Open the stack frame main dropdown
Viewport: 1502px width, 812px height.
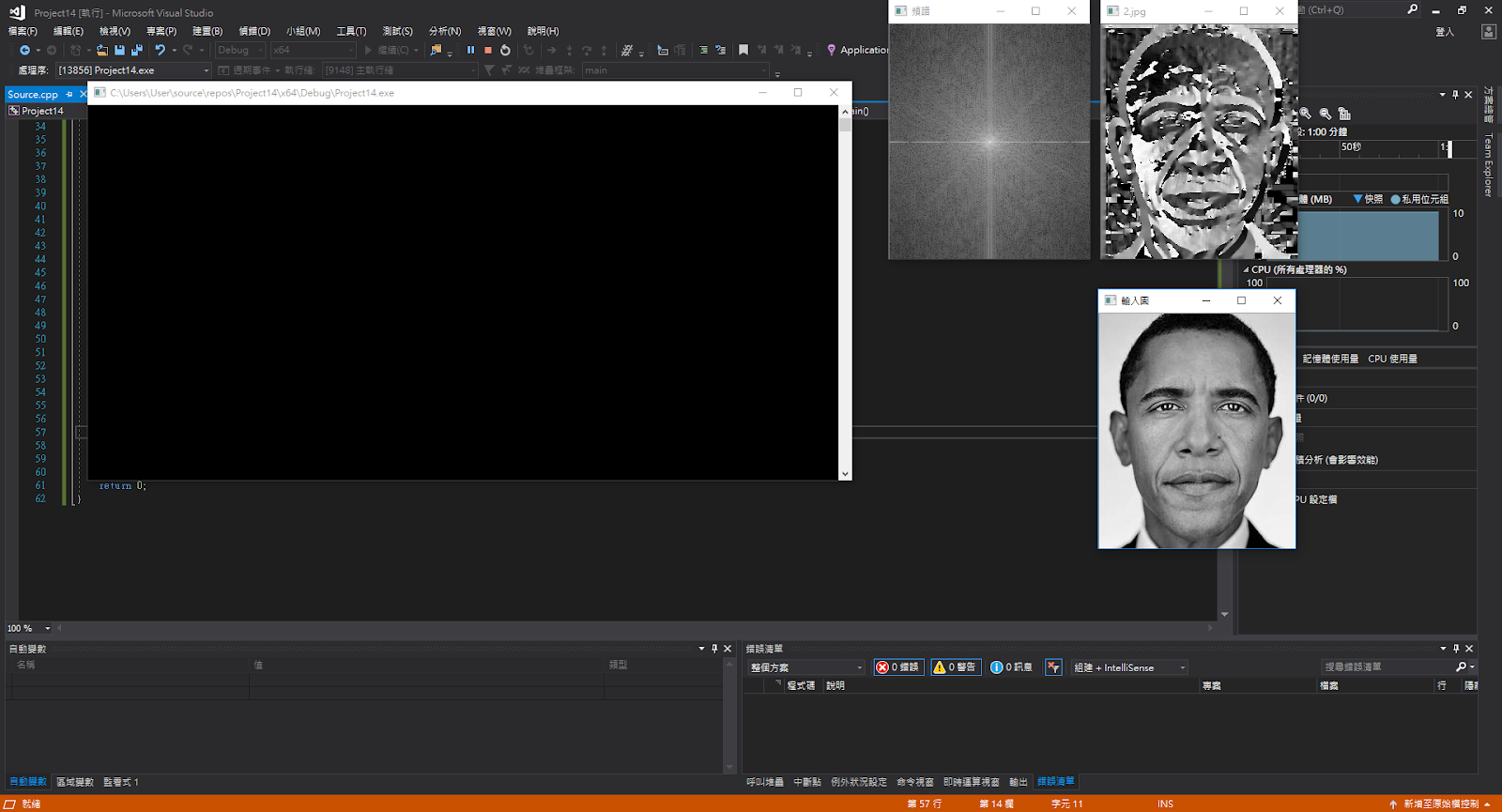pyautogui.click(x=675, y=70)
